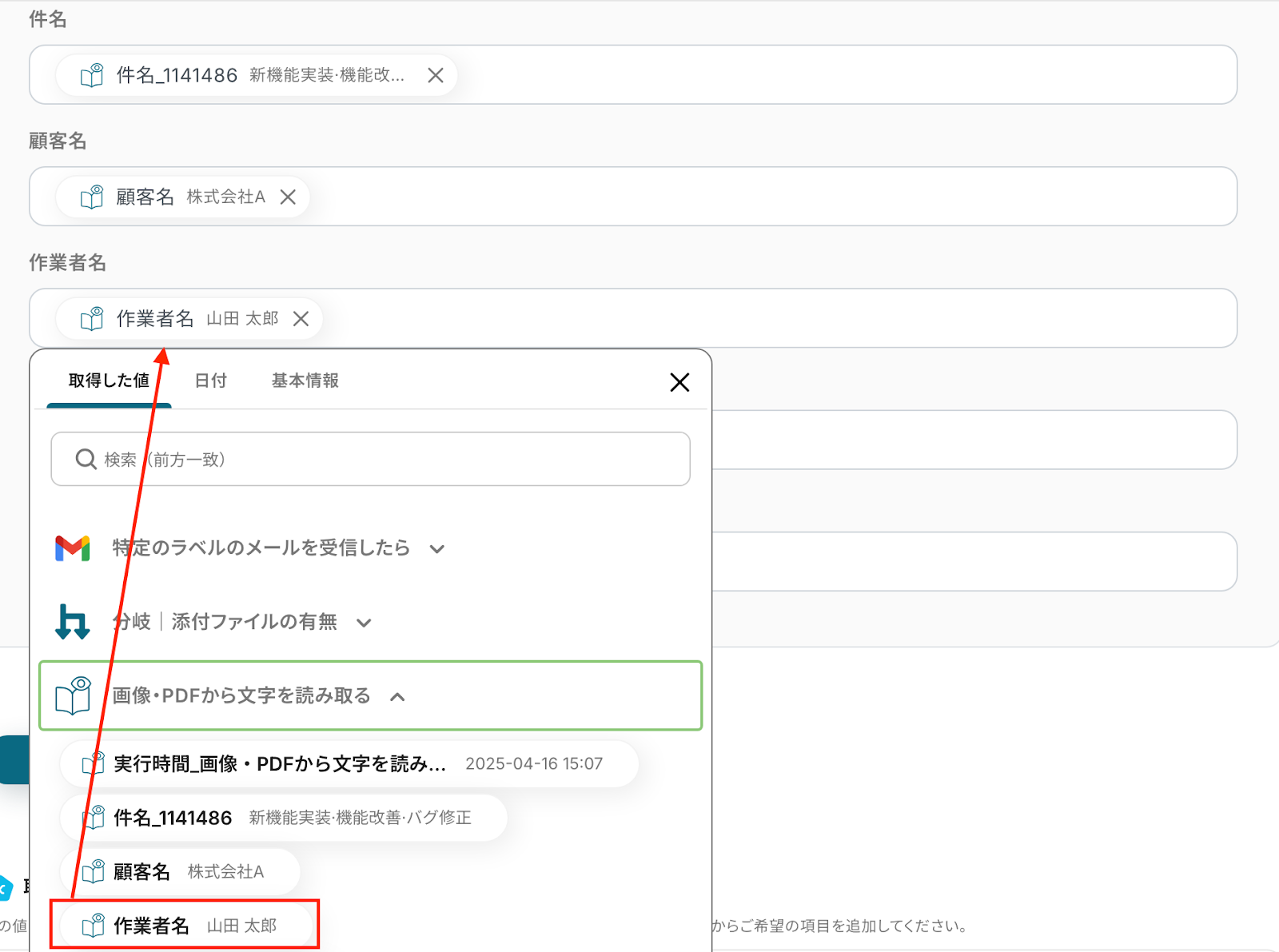Viewport: 1279px width, 952px height.
Task: Pick the 顧客名 株式会社A value option
Action: pos(180,871)
